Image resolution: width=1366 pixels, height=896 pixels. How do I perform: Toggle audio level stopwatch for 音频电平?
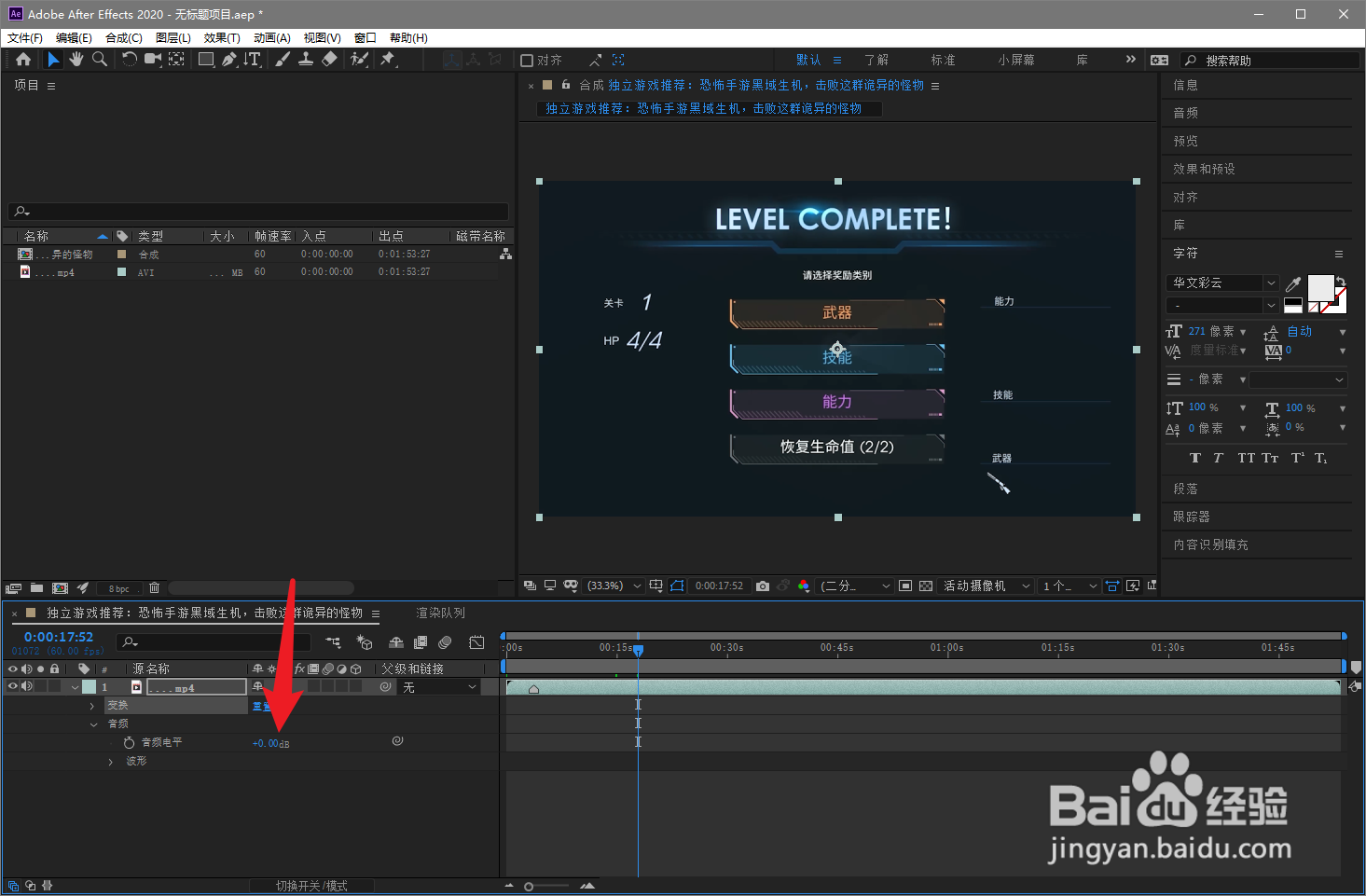tap(129, 743)
